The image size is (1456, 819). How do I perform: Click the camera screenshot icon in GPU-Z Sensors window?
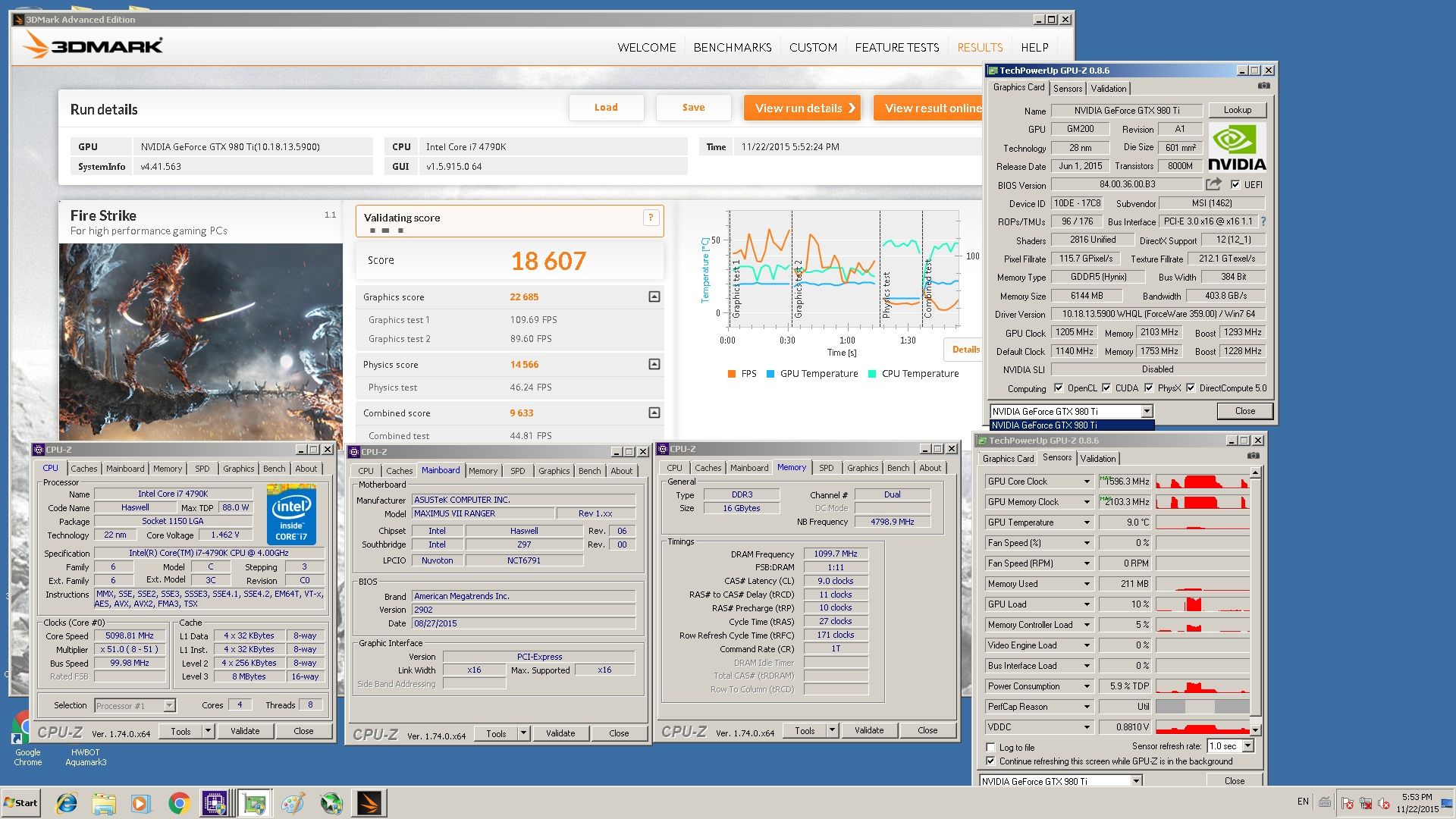click(1253, 456)
